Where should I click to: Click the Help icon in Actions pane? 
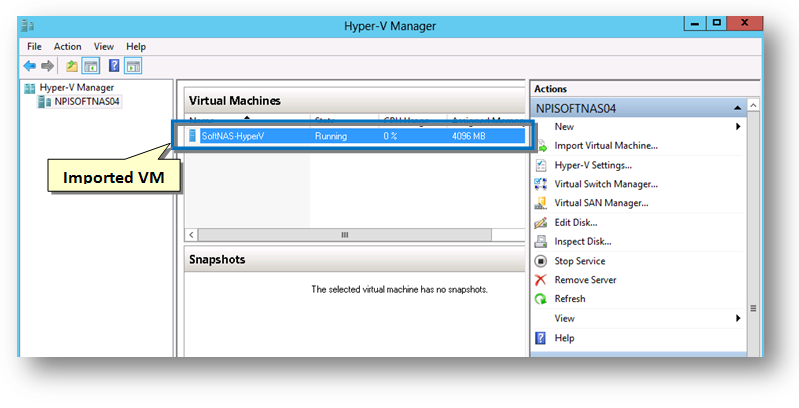point(541,338)
